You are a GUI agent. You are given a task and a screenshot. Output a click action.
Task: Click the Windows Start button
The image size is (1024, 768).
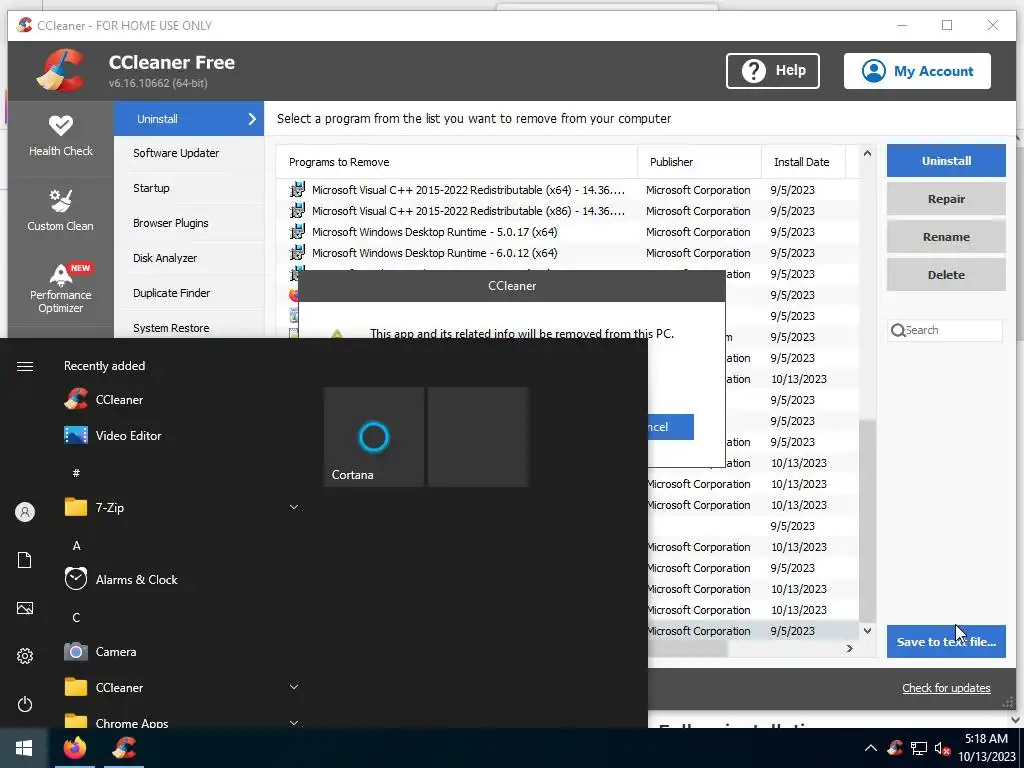pyautogui.click(x=24, y=748)
